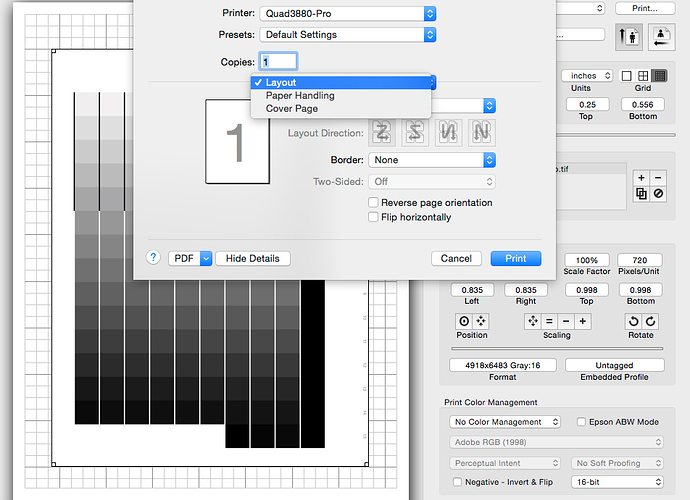This screenshot has height=500, width=690.
Task: Select landscape orientation icon
Action: (x=660, y=38)
